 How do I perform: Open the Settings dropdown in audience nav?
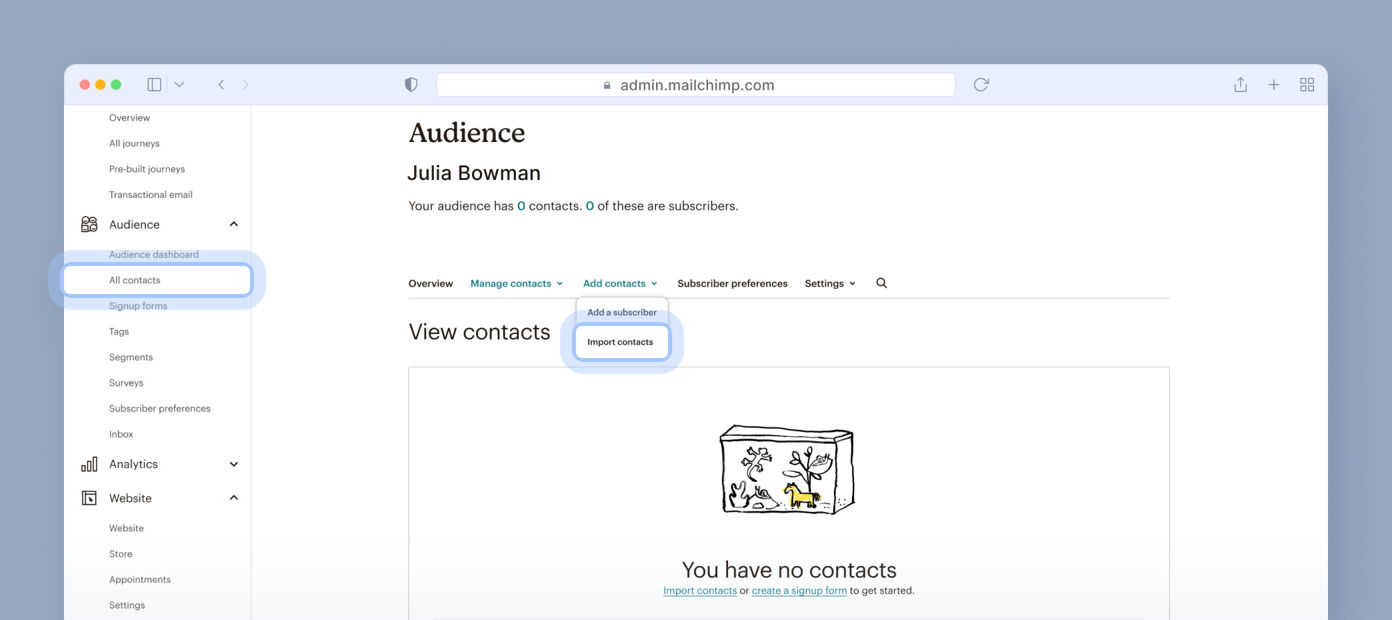830,284
